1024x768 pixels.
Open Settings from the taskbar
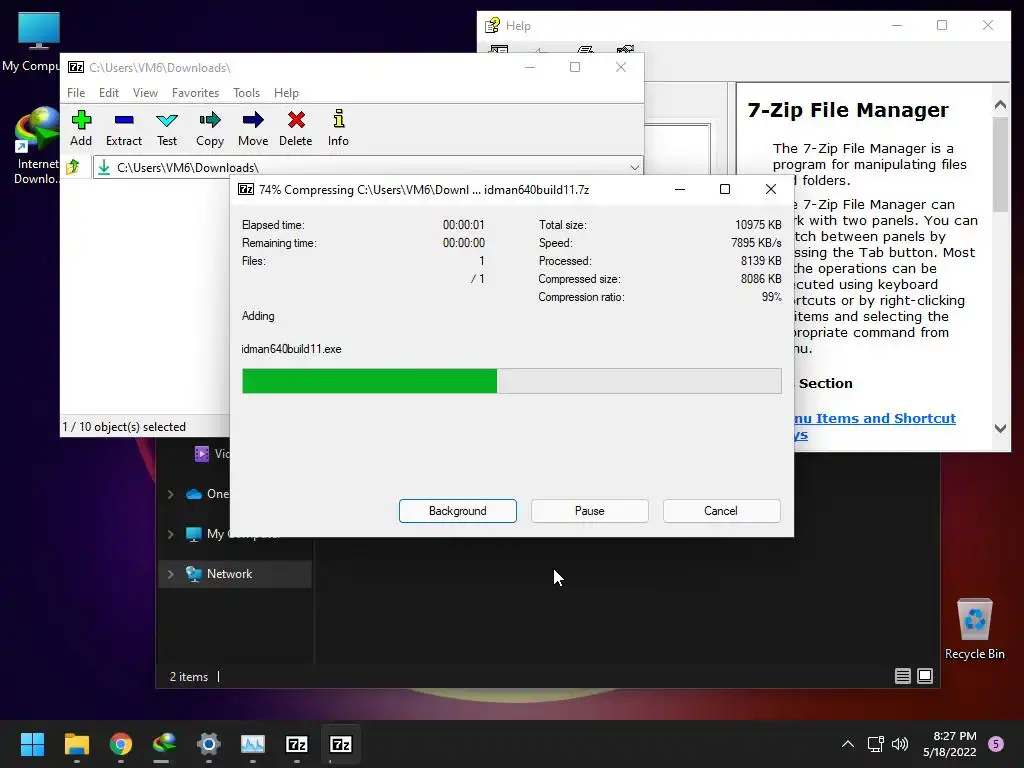[x=209, y=744]
